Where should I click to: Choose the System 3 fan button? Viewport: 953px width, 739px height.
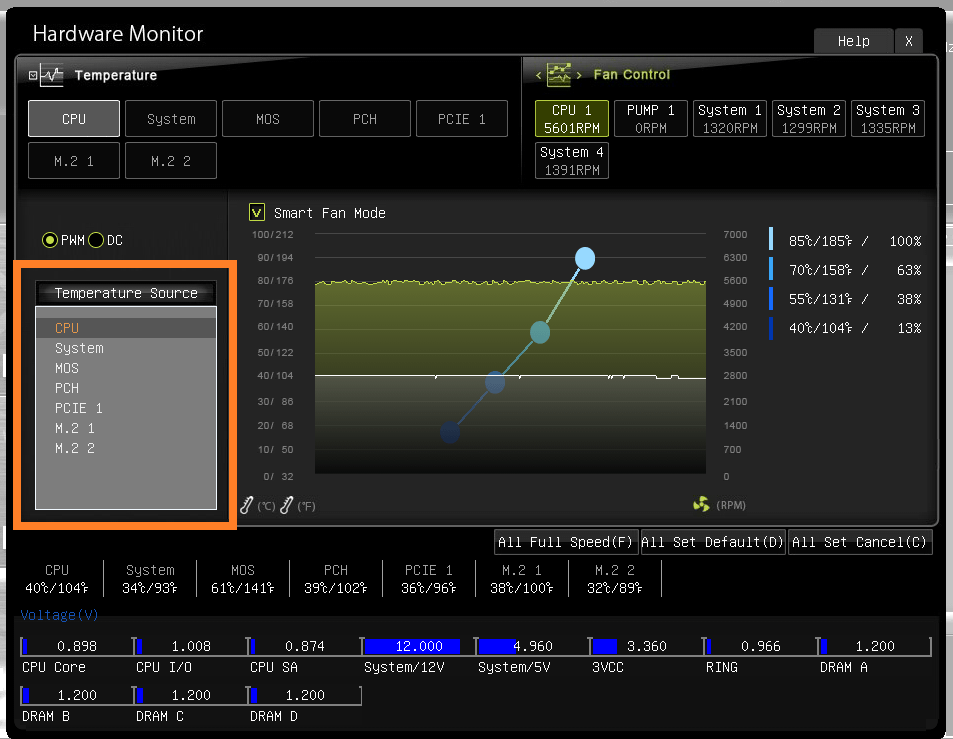887,119
